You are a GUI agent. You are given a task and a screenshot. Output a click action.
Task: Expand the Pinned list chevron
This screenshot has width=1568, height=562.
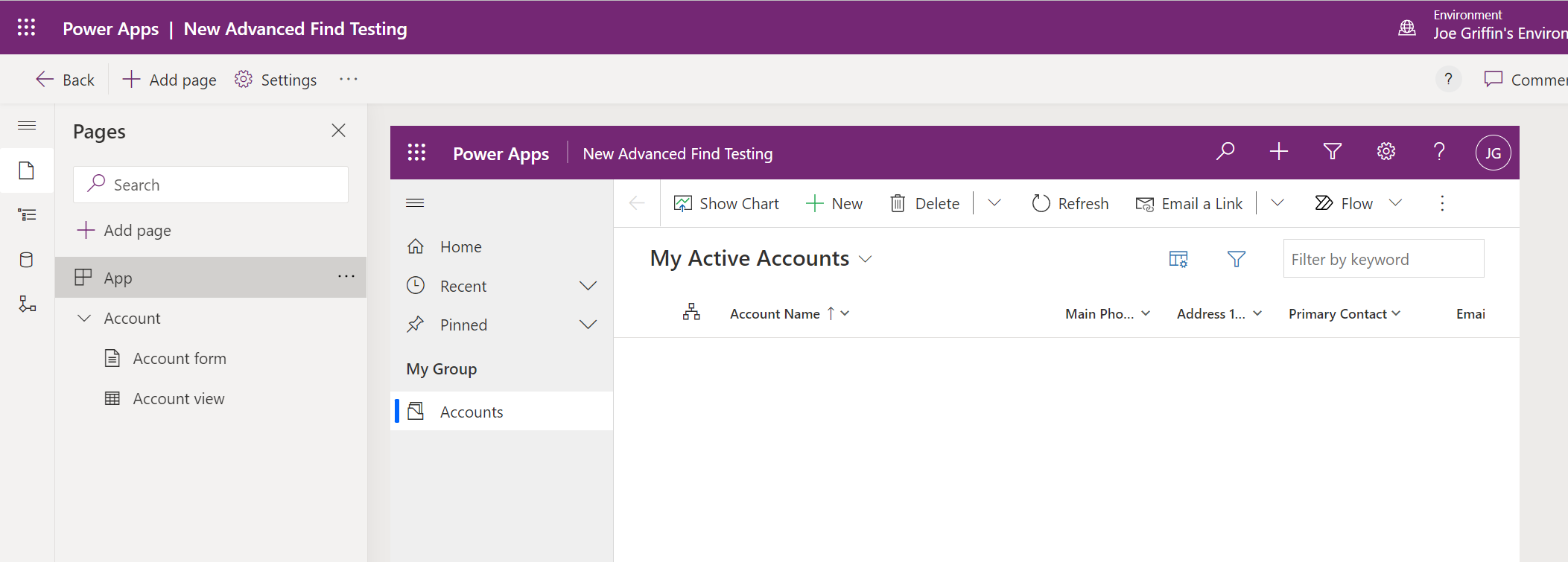(588, 325)
